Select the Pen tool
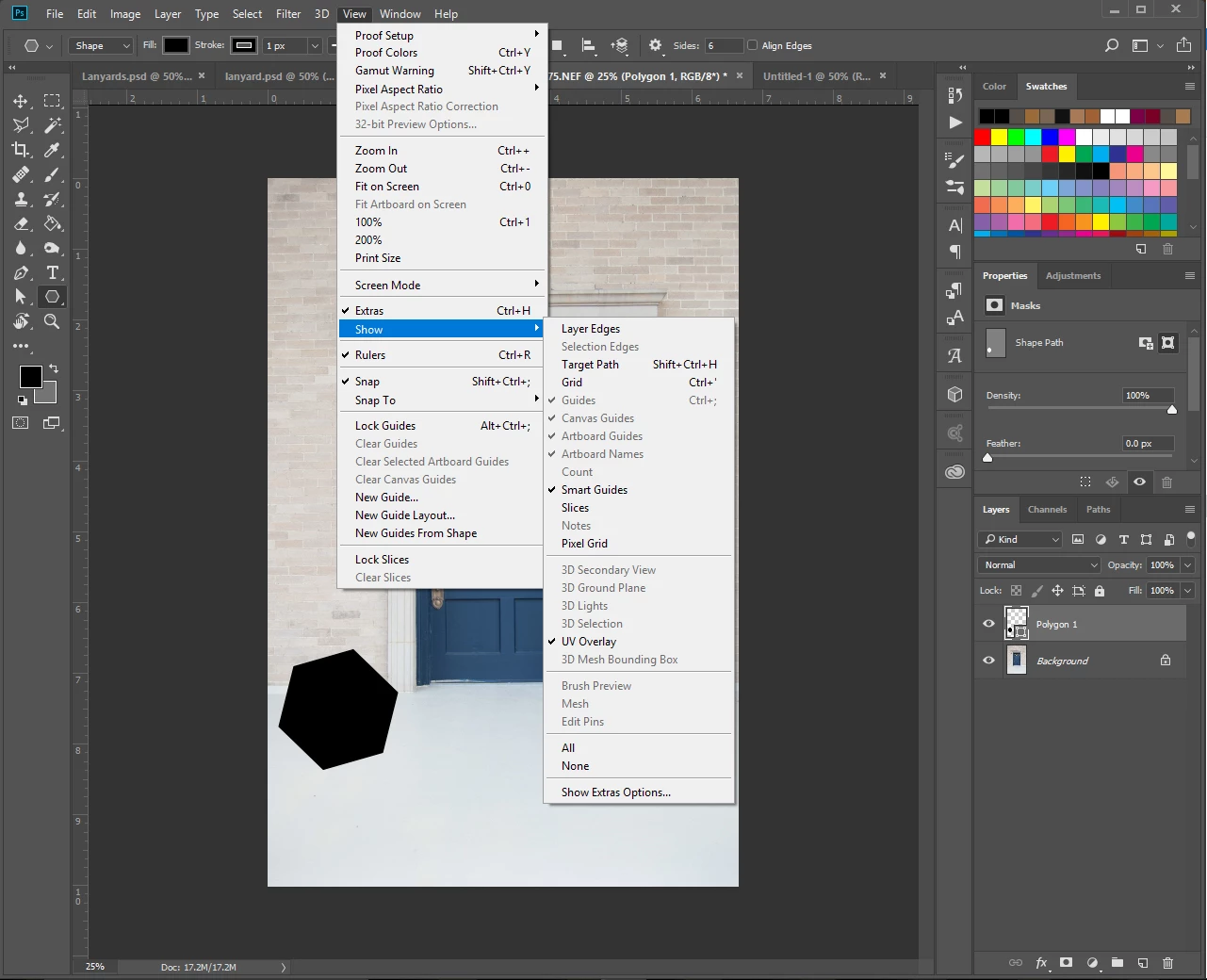 [21, 272]
